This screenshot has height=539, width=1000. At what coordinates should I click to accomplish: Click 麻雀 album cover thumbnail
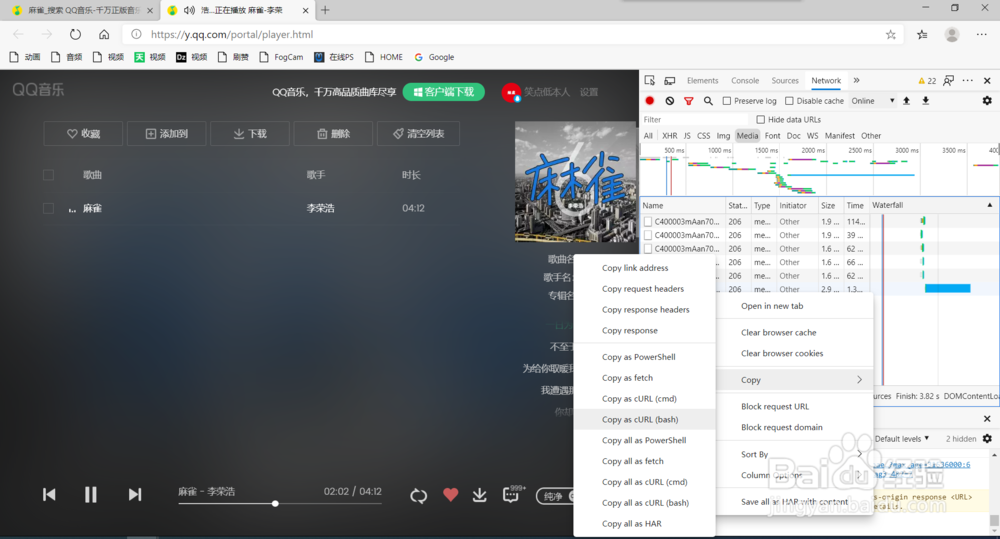tap(575, 182)
